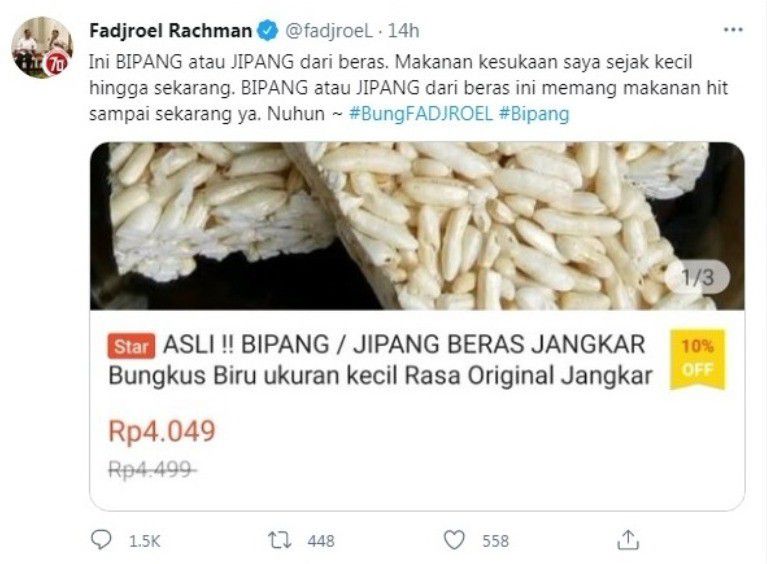Click the red Star seller badge
The image size is (767, 564).
pyautogui.click(x=131, y=346)
